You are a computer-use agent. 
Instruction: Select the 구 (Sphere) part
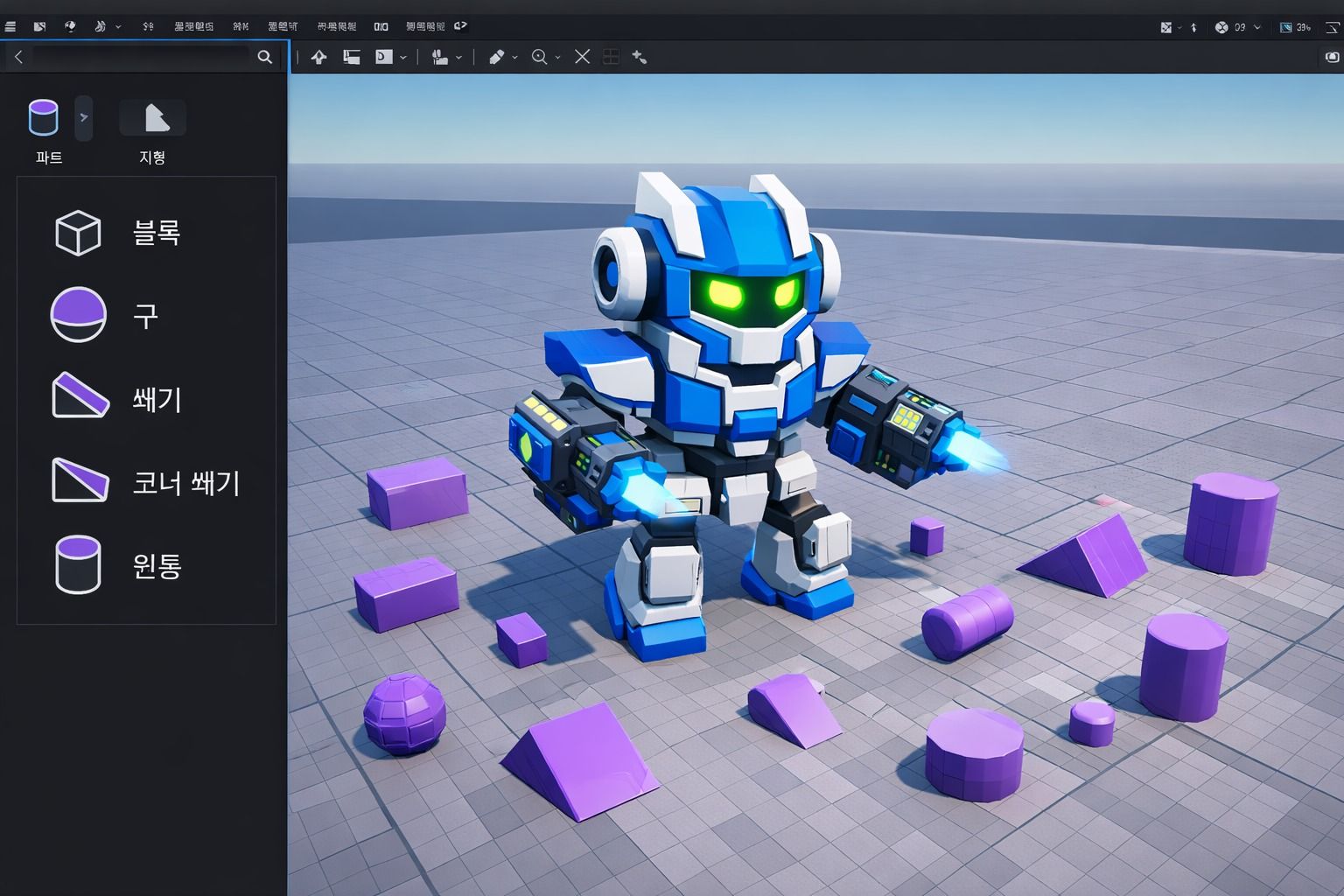(x=105, y=315)
